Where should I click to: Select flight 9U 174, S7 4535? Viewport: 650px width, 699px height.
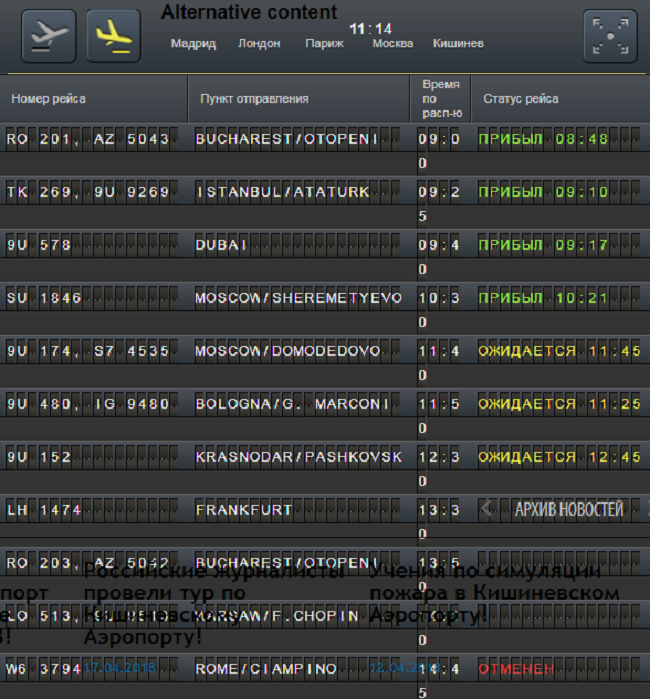coord(88,351)
